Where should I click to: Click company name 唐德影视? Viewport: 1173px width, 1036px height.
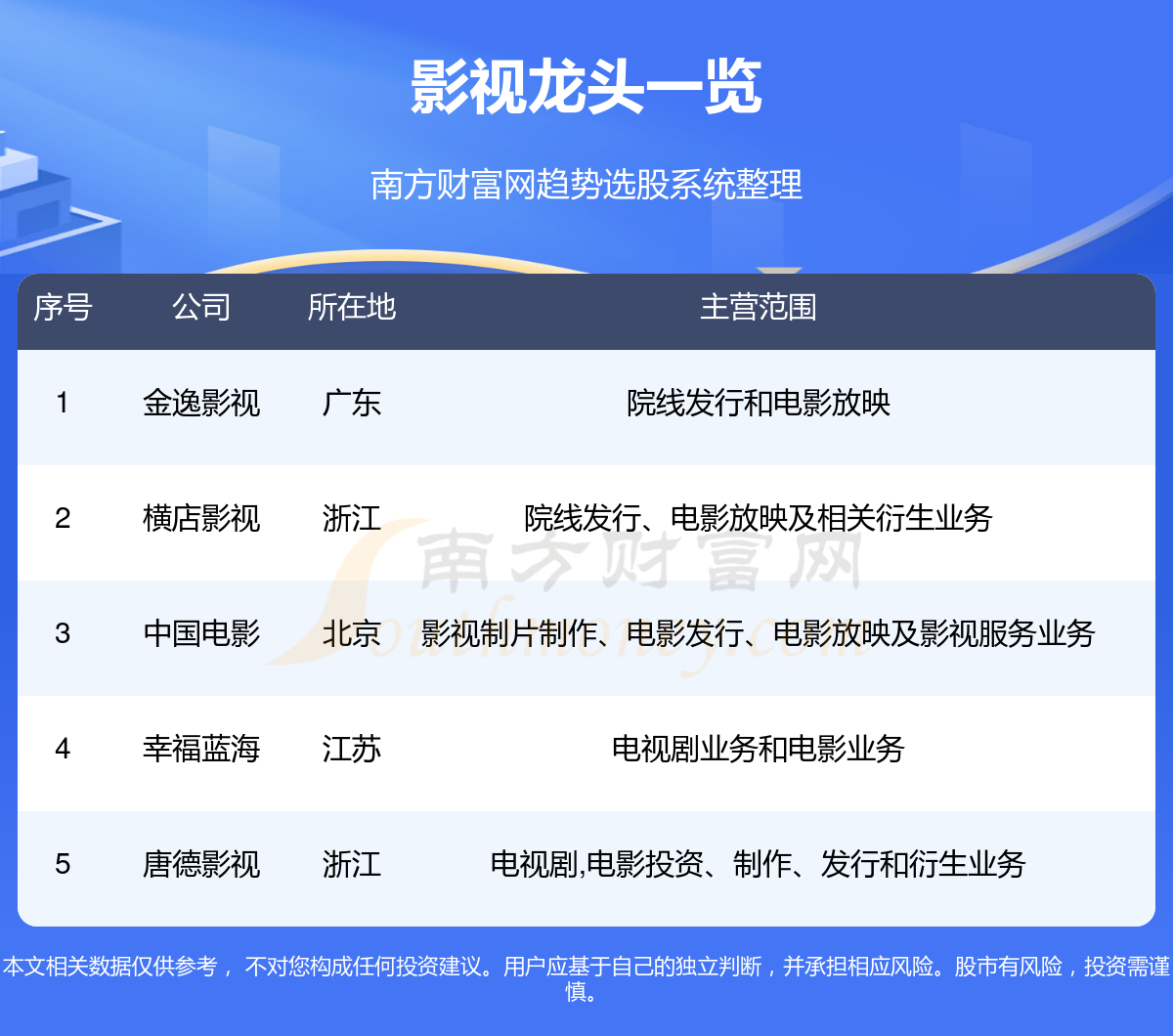201,864
